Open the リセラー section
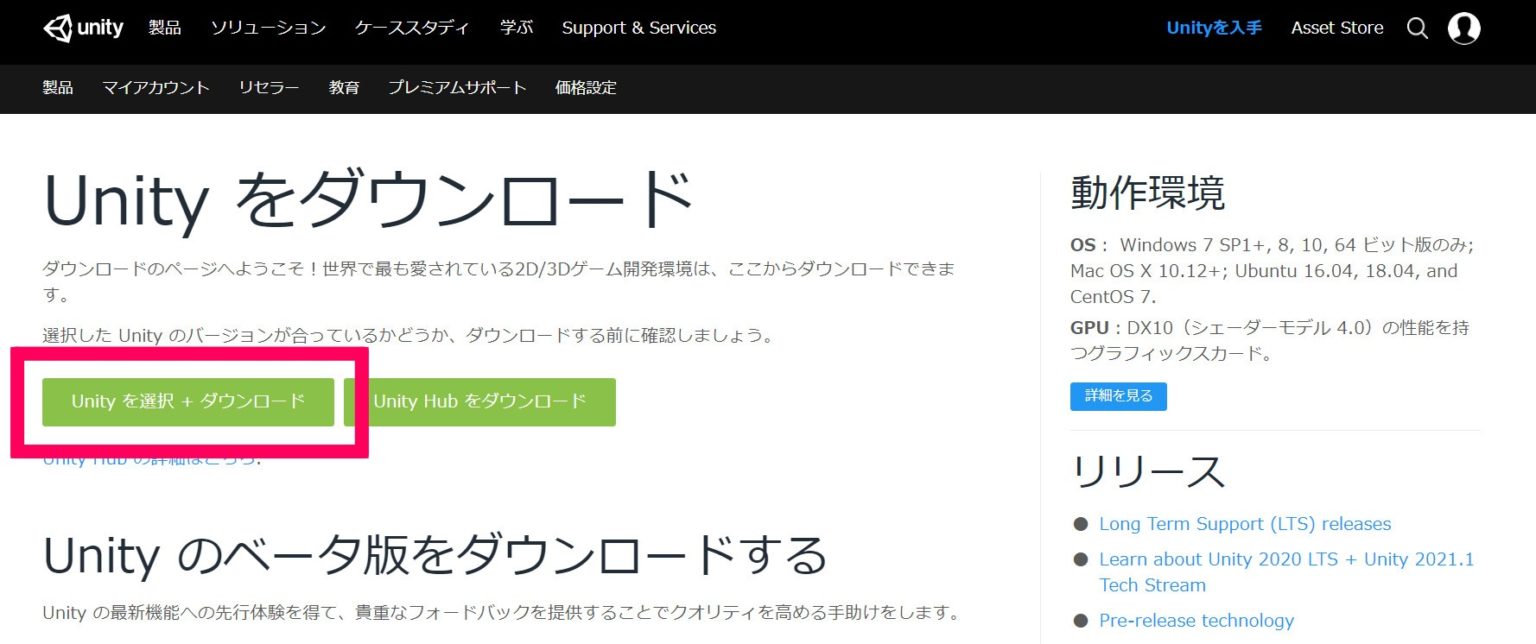Screen dimensions: 1536x644 268,88
